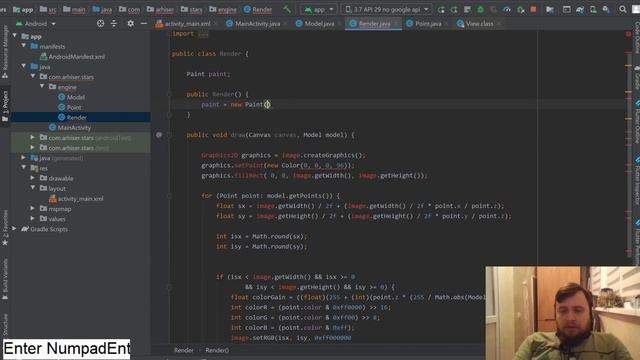Hide the Project panel with minus icon

tap(143, 24)
